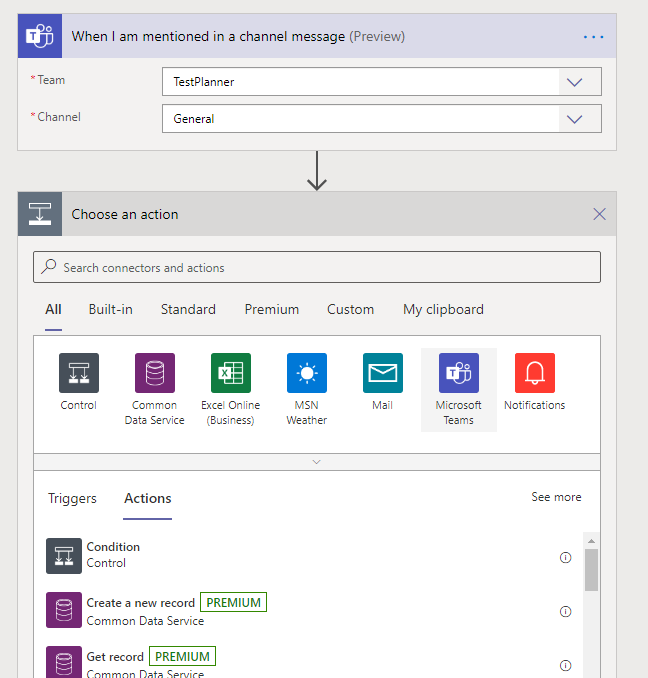Viewport: 648px width, 678px height.
Task: Show info for Condition action
Action: click(x=565, y=557)
